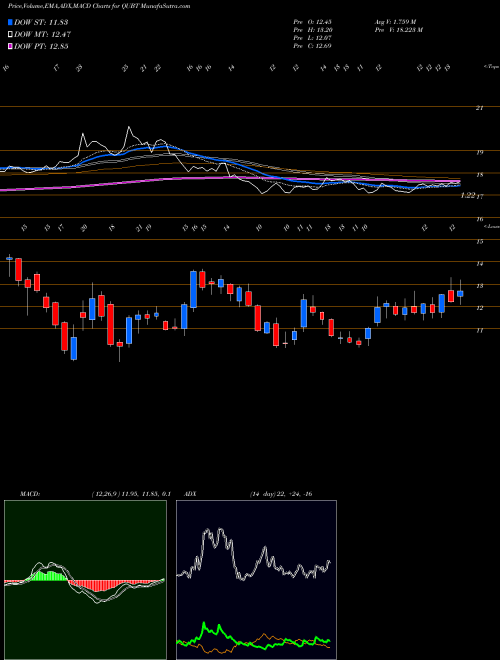This screenshot has height=660, width=500.
Task: Click the 15 price axis label
Action: coord(479,242)
